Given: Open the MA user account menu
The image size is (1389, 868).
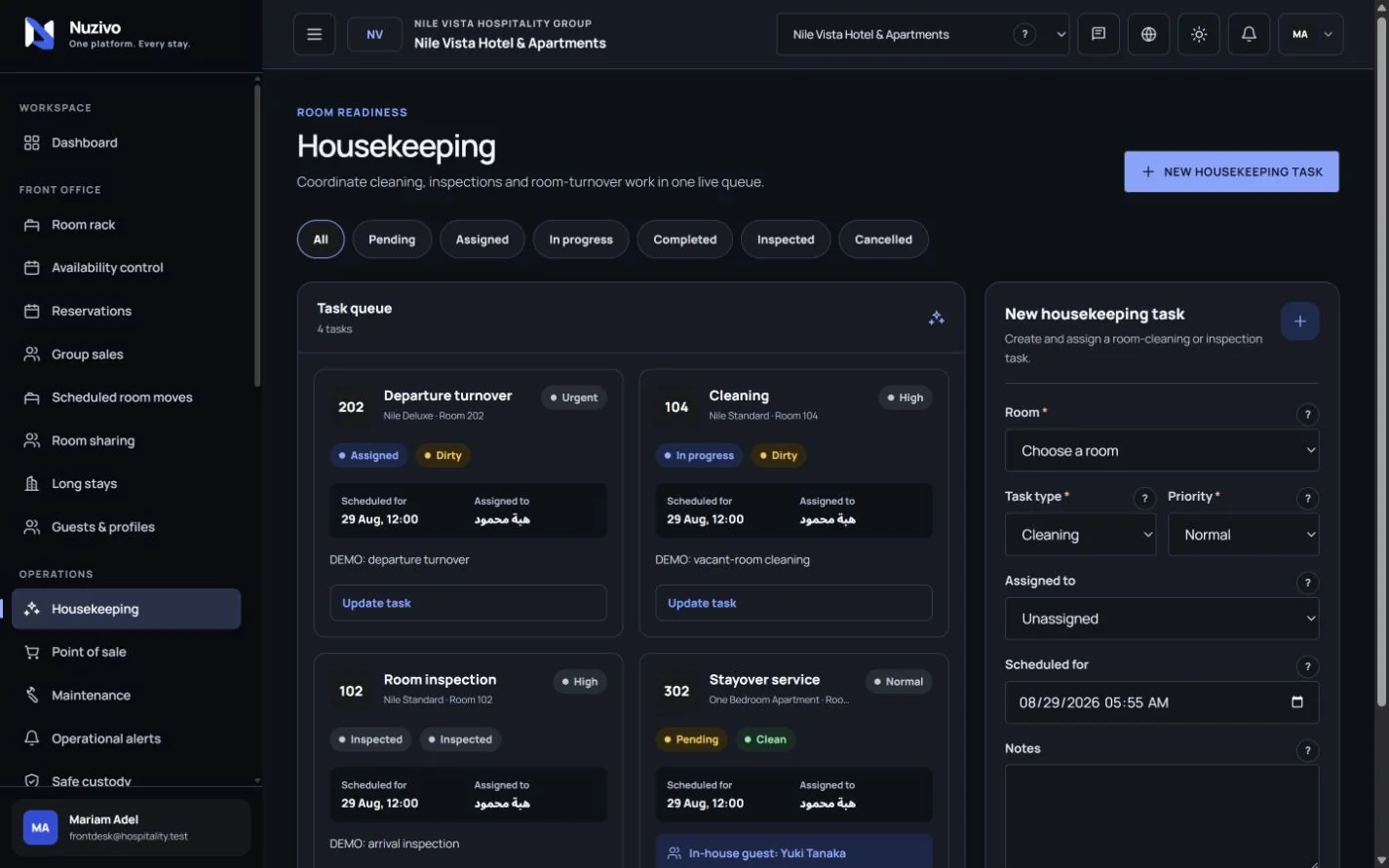Looking at the screenshot, I should 1310,34.
